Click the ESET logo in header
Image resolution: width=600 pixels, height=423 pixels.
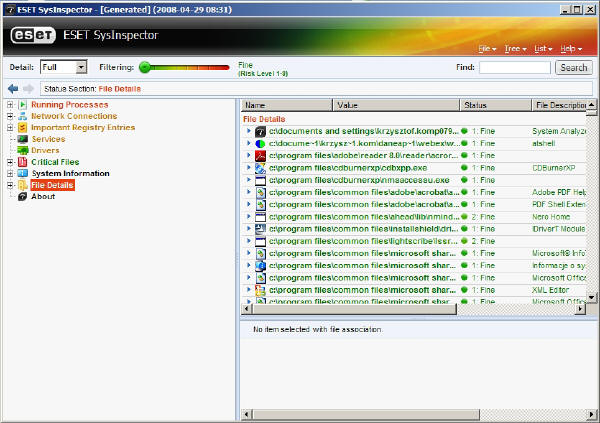pos(33,35)
